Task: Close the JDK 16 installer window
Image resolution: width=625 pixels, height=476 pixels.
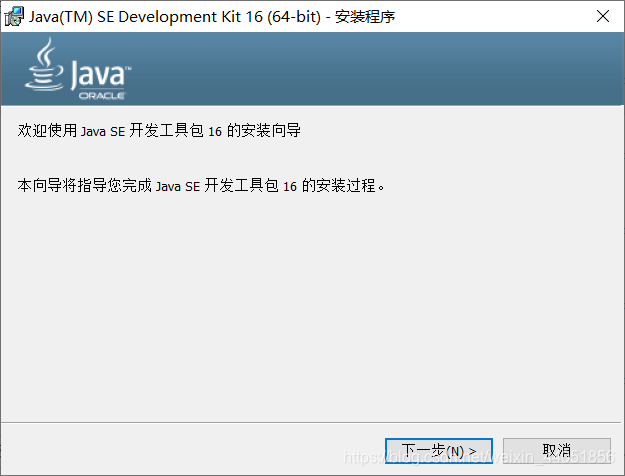Action: pos(603,16)
